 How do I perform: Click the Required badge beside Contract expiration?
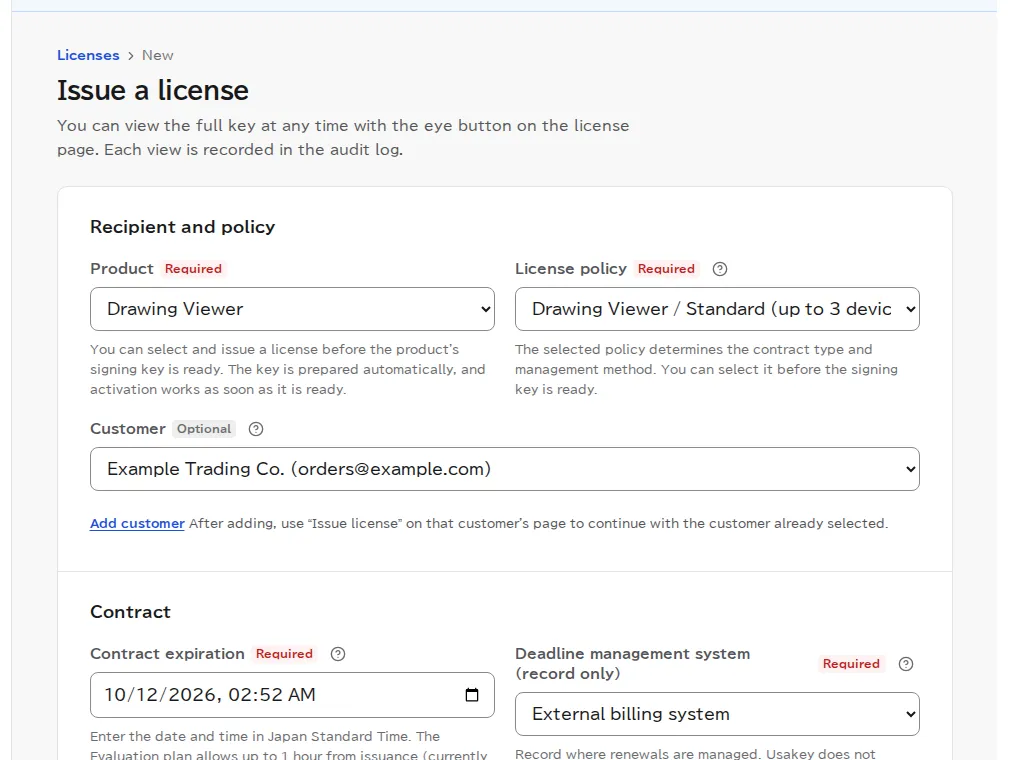pyautogui.click(x=284, y=654)
